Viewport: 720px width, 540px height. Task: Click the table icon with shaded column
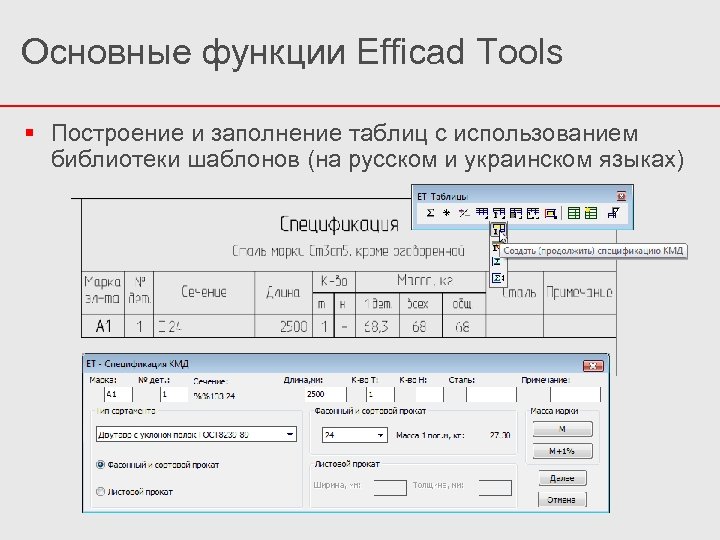516,213
